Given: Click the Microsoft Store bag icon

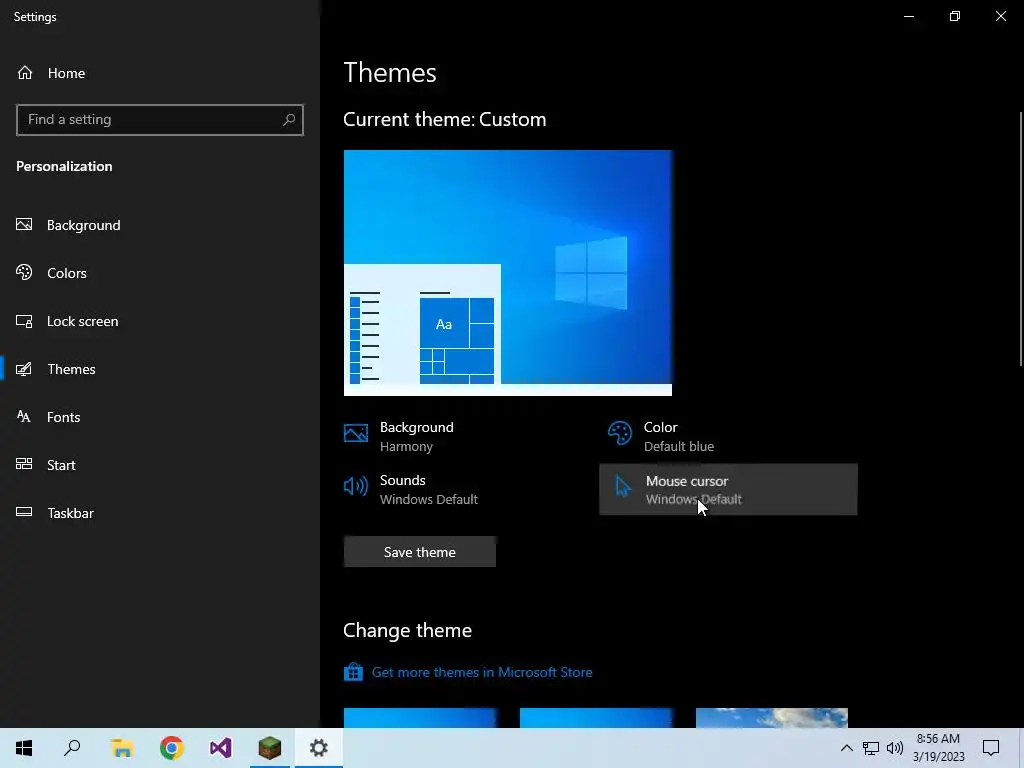Looking at the screenshot, I should pos(353,671).
